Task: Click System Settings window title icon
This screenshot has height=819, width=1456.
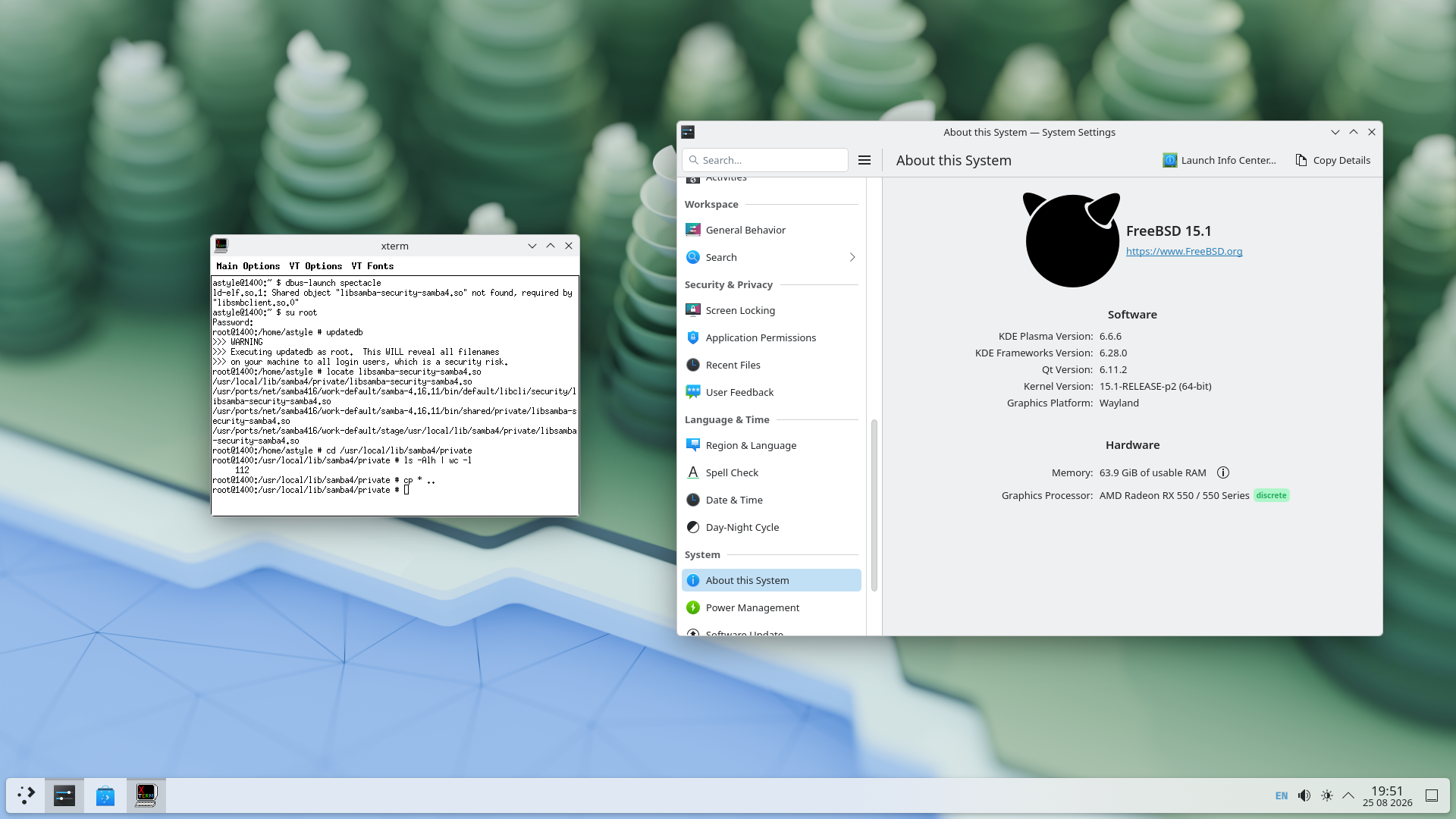Action: [x=688, y=132]
